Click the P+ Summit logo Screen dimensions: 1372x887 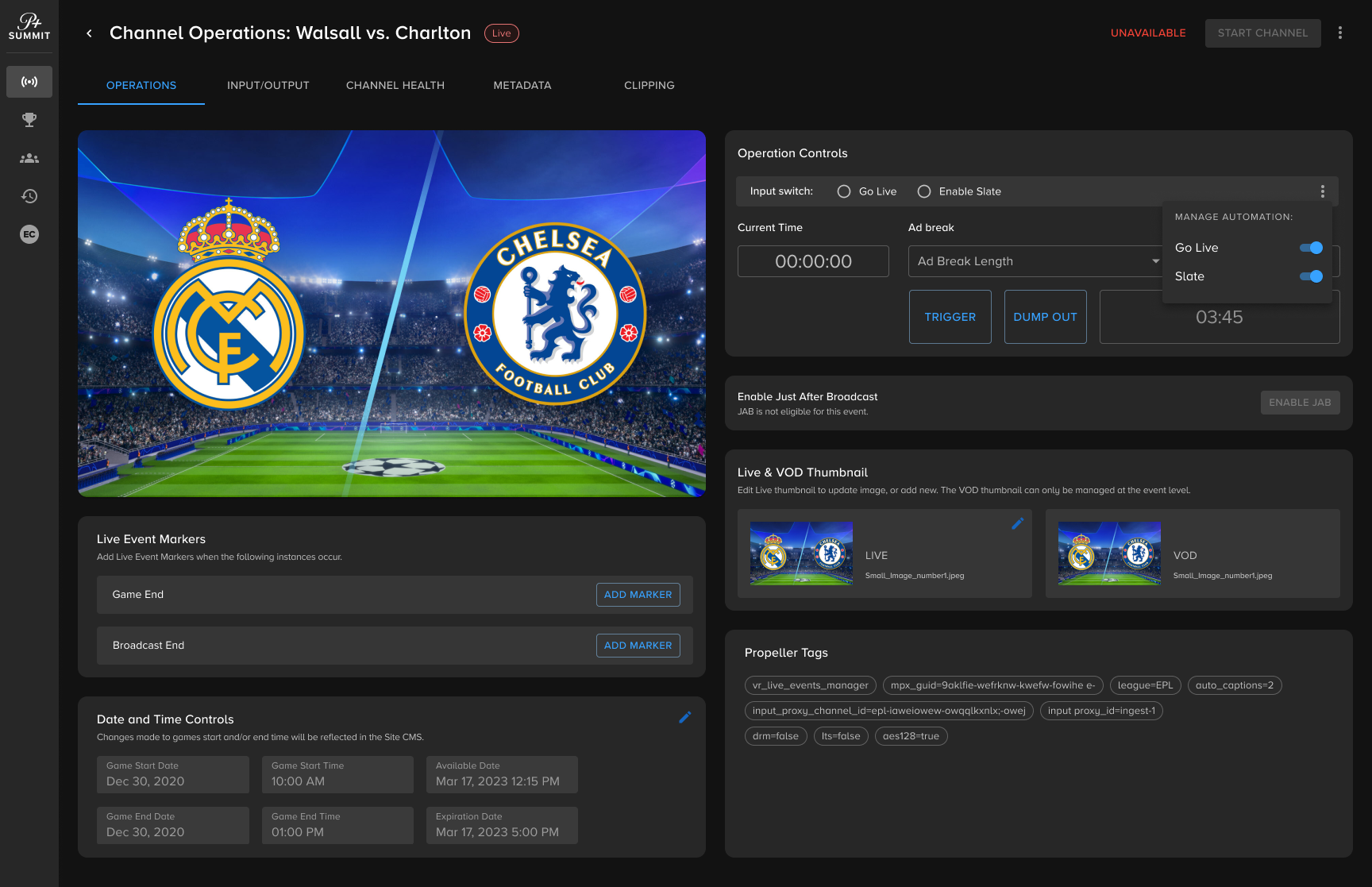coord(29,26)
